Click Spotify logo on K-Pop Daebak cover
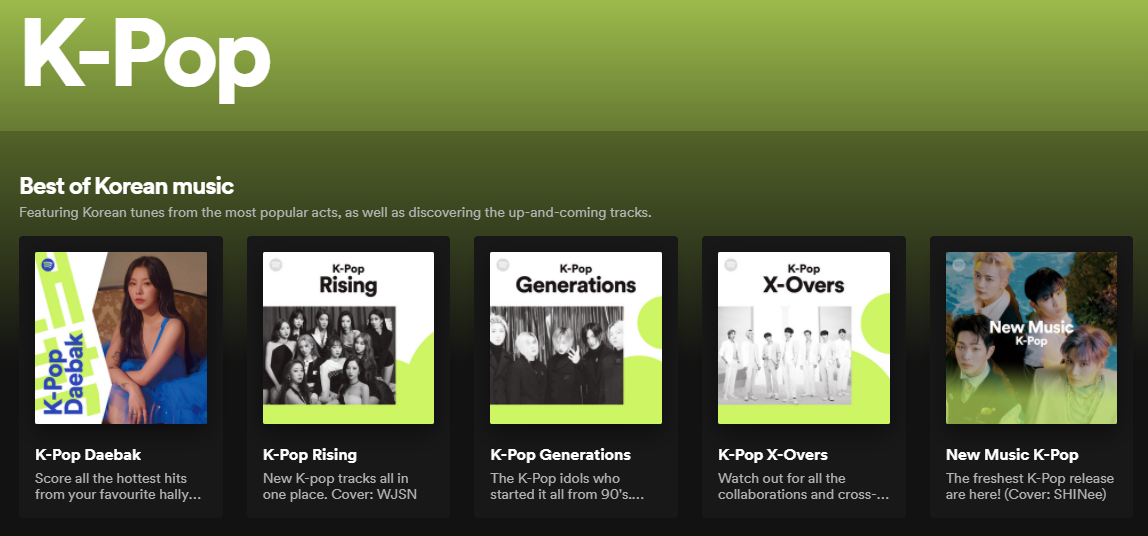The width and height of the screenshot is (1148, 536). (48, 266)
